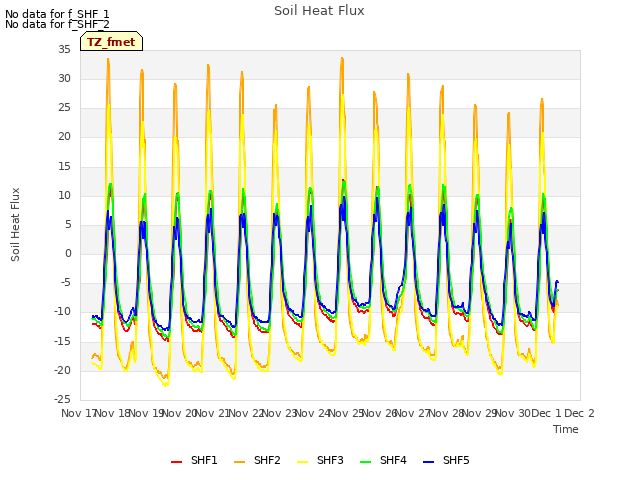This screenshot has height=480, width=640.
Task: Click the 0 y-axis tick label
Action: coord(68,253)
